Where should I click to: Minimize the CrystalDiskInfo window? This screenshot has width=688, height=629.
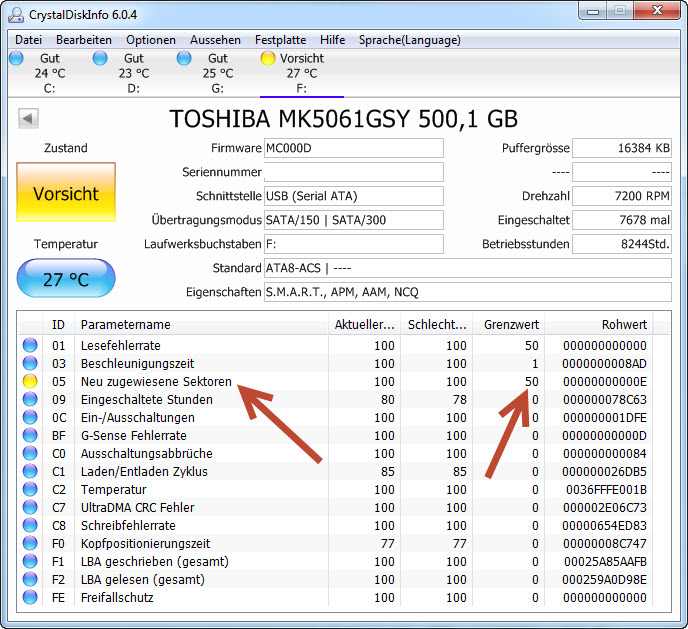coord(593,11)
